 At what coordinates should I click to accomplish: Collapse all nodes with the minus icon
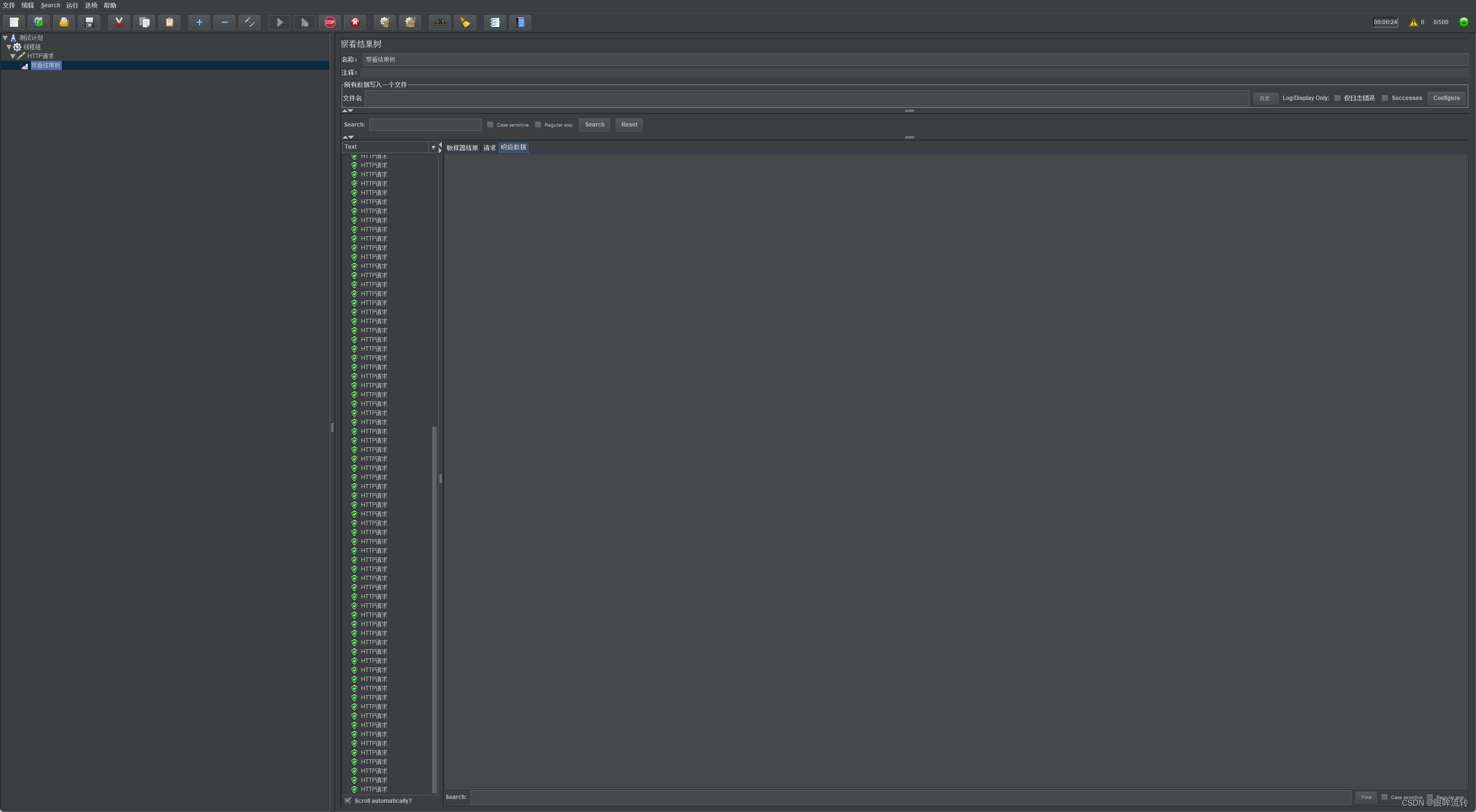(x=225, y=22)
